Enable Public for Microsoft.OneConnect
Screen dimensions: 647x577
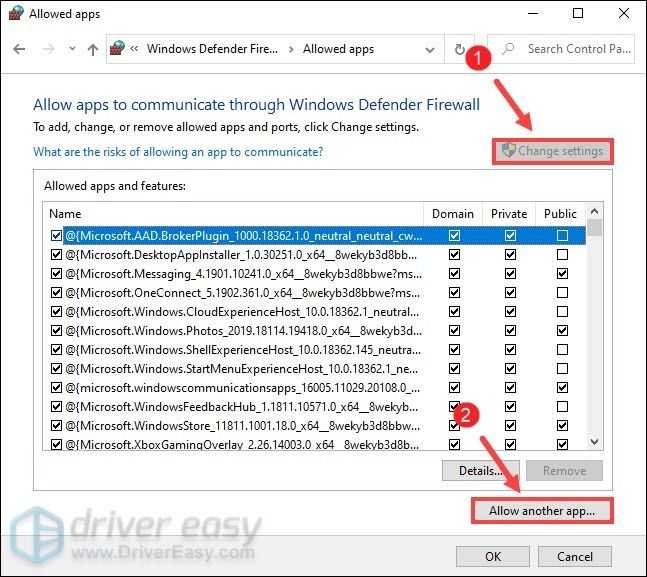(562, 293)
